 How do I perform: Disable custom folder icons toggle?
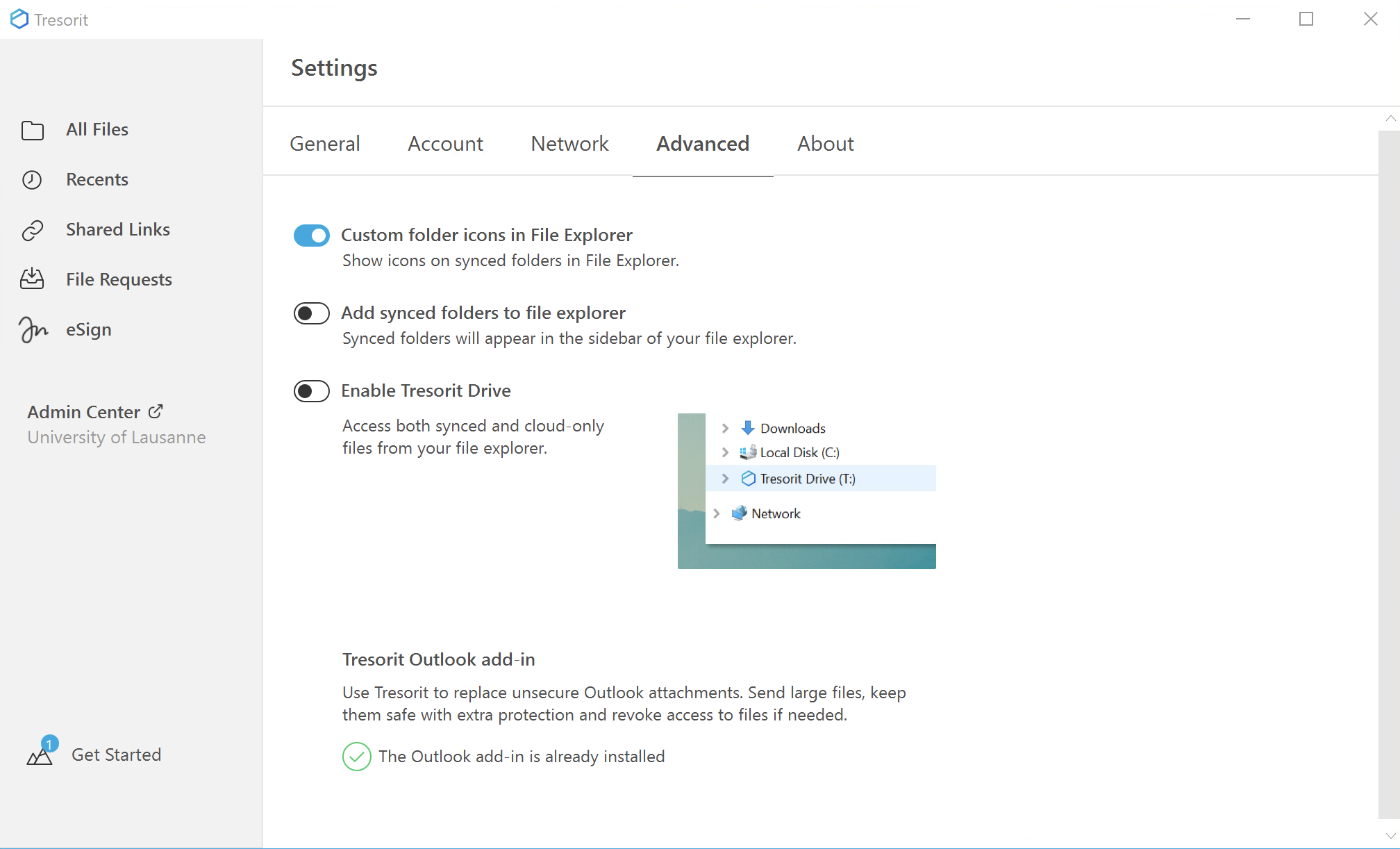tap(311, 236)
